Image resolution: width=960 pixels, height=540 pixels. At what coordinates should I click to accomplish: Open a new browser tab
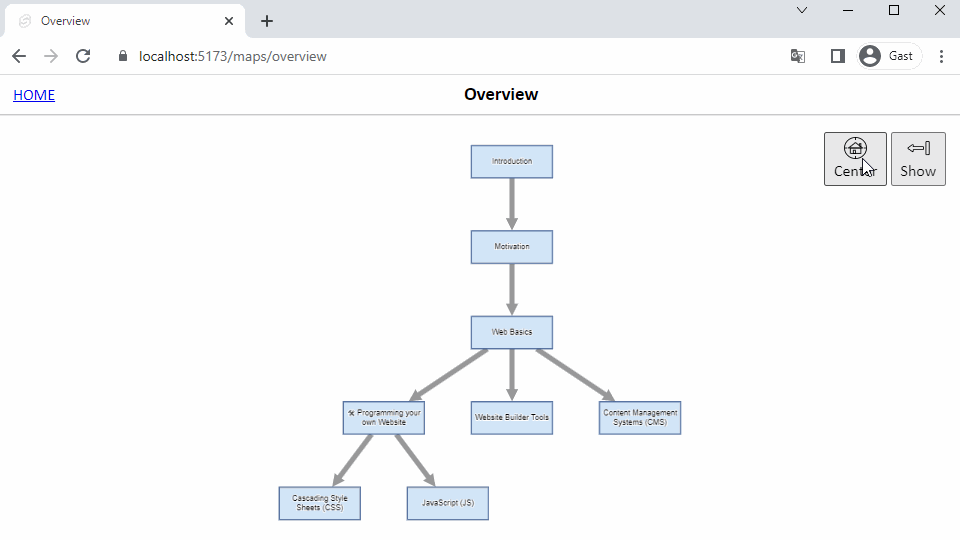click(267, 21)
